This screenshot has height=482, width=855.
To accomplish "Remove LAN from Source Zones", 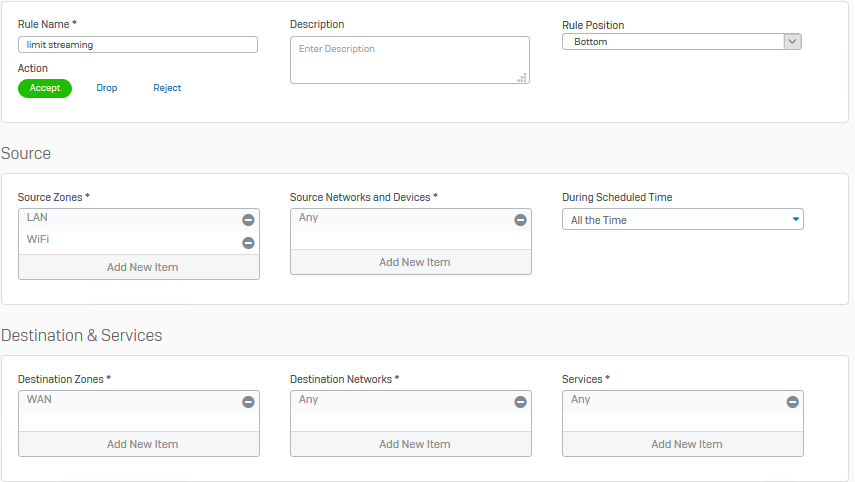I will pos(248,220).
